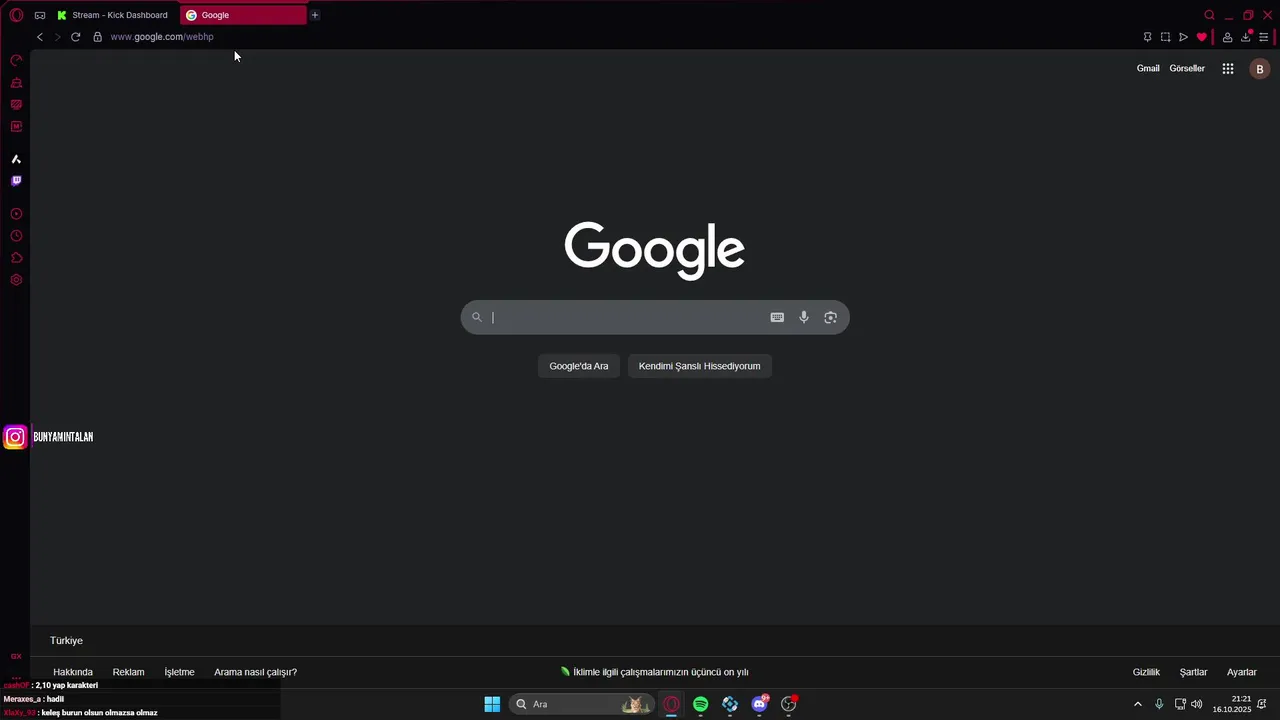Image resolution: width=1280 pixels, height=720 pixels.
Task: Open the Hakkında footer link
Action: pyautogui.click(x=73, y=672)
